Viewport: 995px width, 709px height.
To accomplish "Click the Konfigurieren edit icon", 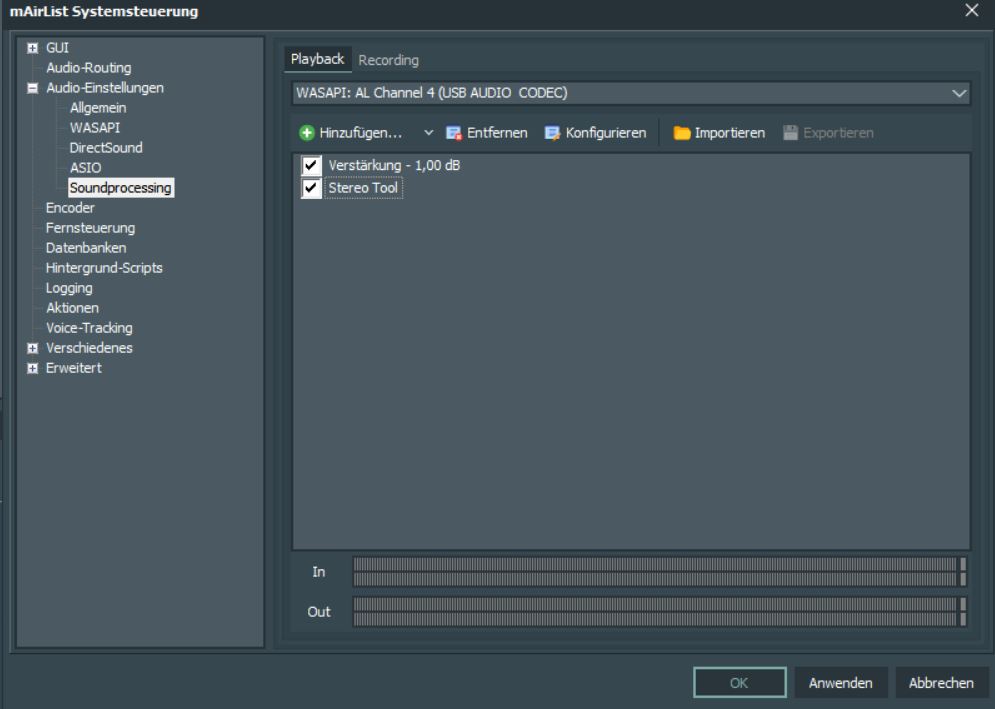I will click(552, 133).
